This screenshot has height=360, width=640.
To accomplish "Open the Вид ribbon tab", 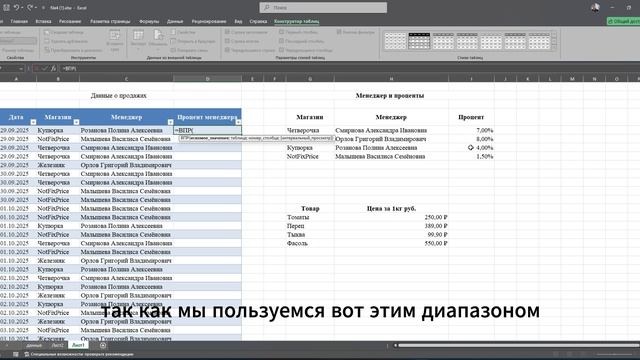I will point(238,21).
